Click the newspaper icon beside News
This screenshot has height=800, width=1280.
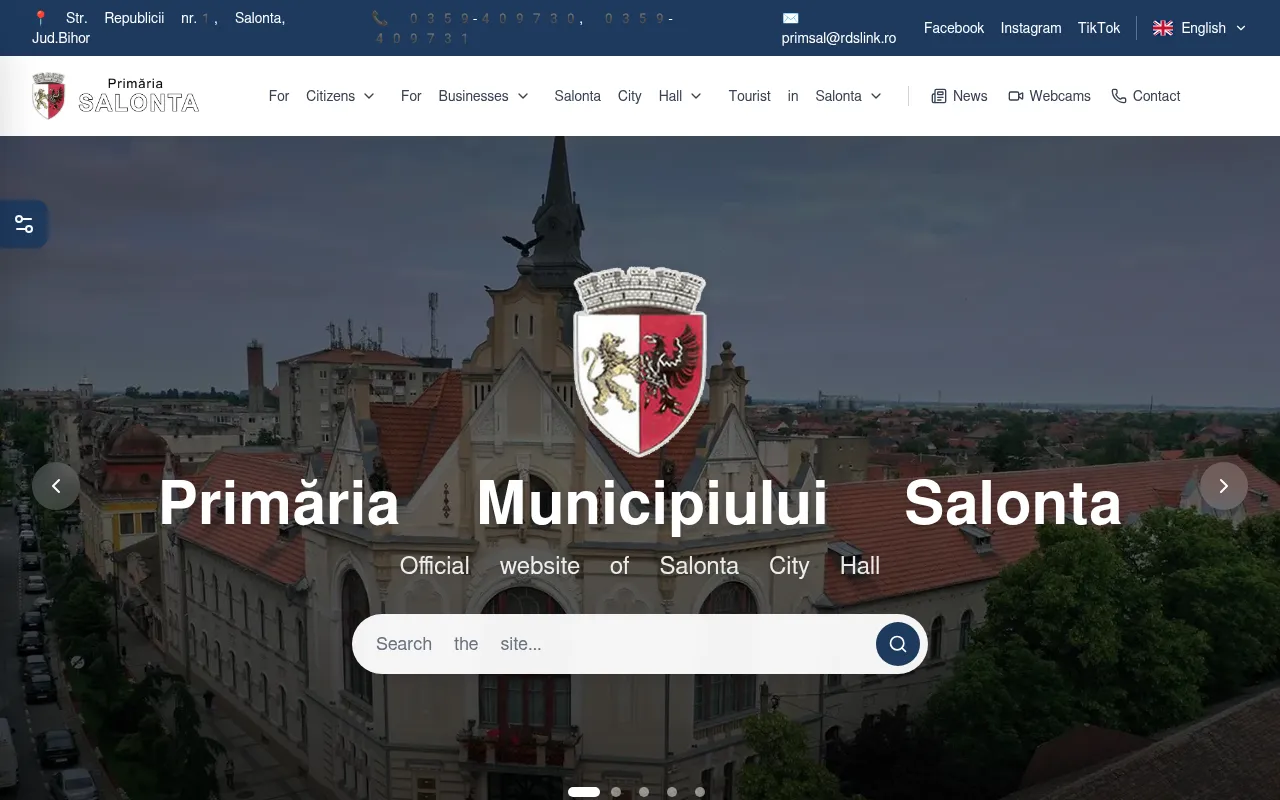[939, 96]
